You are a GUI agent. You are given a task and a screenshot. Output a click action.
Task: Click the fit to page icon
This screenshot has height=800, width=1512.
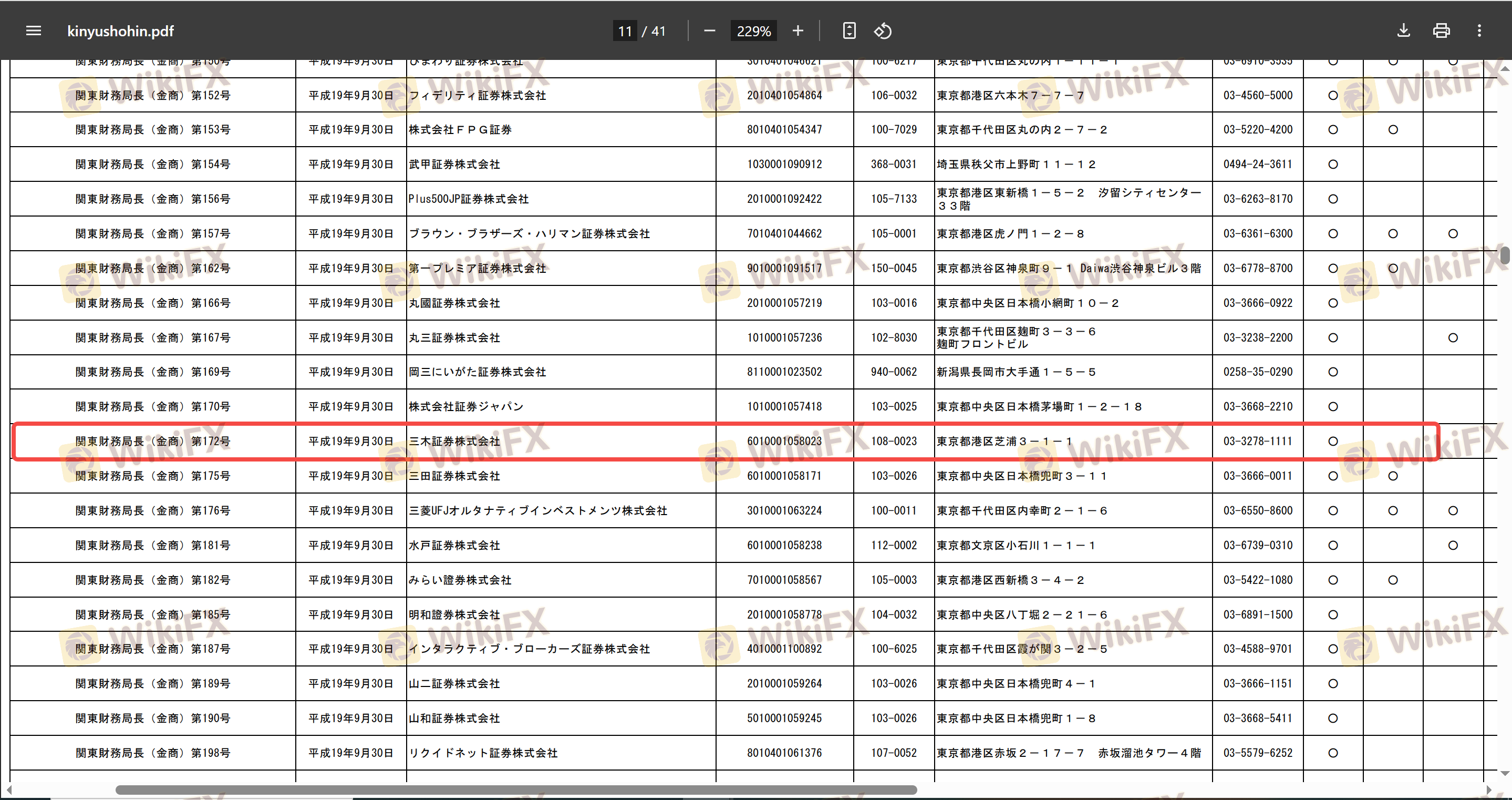click(x=849, y=30)
